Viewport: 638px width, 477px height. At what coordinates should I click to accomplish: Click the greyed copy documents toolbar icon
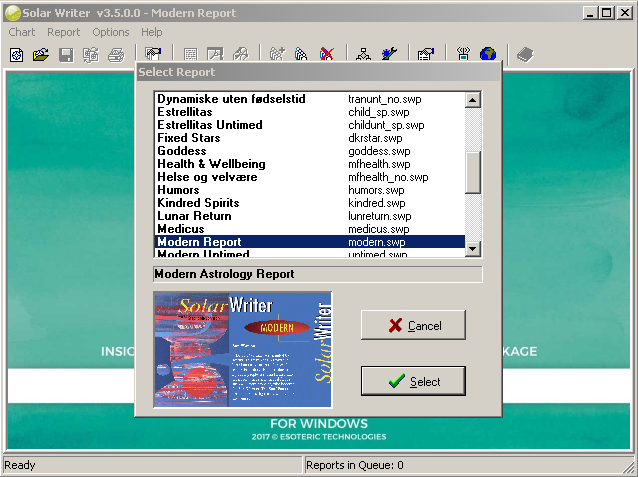click(91, 55)
